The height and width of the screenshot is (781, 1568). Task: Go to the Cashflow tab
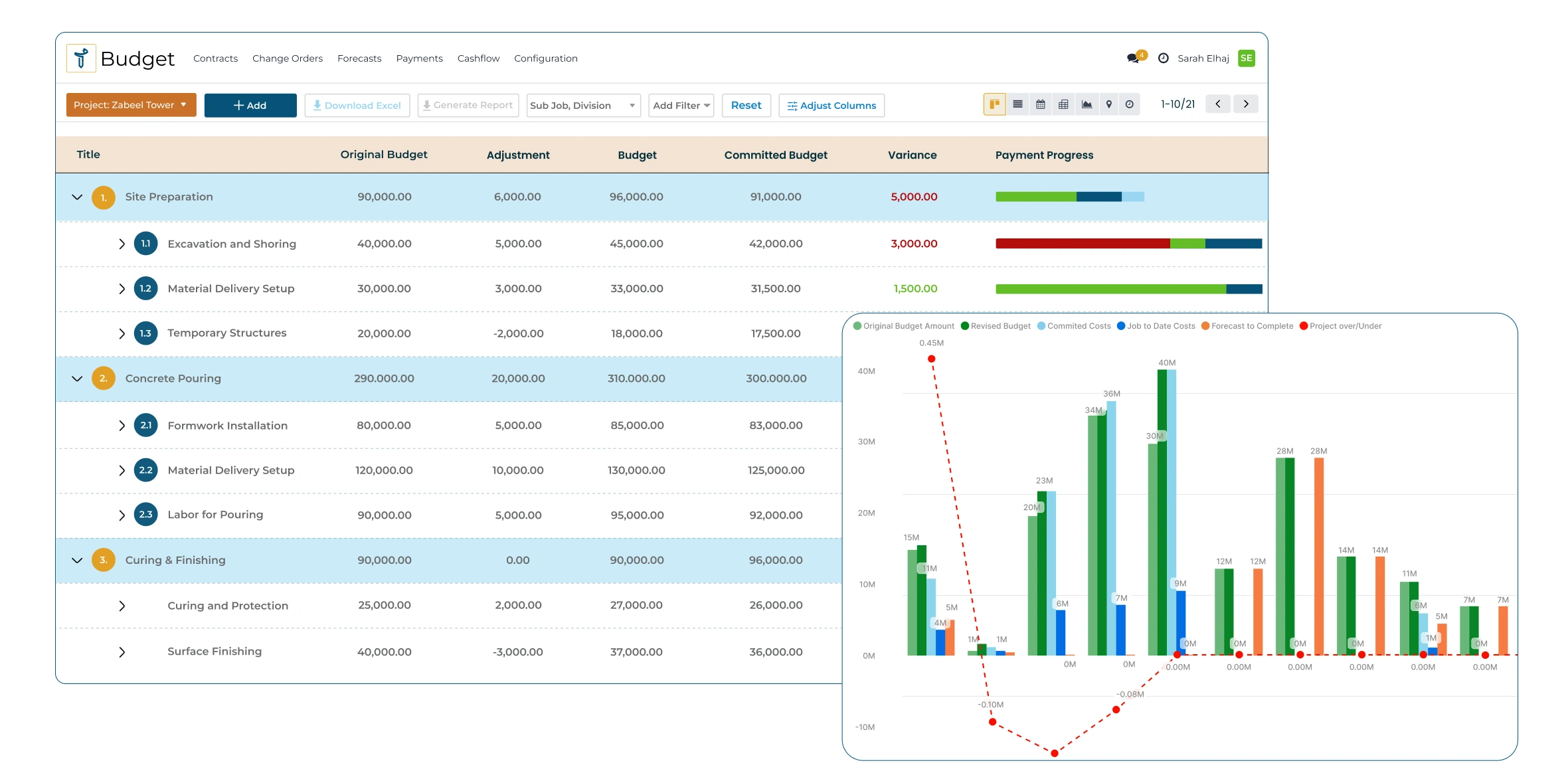pyautogui.click(x=478, y=58)
